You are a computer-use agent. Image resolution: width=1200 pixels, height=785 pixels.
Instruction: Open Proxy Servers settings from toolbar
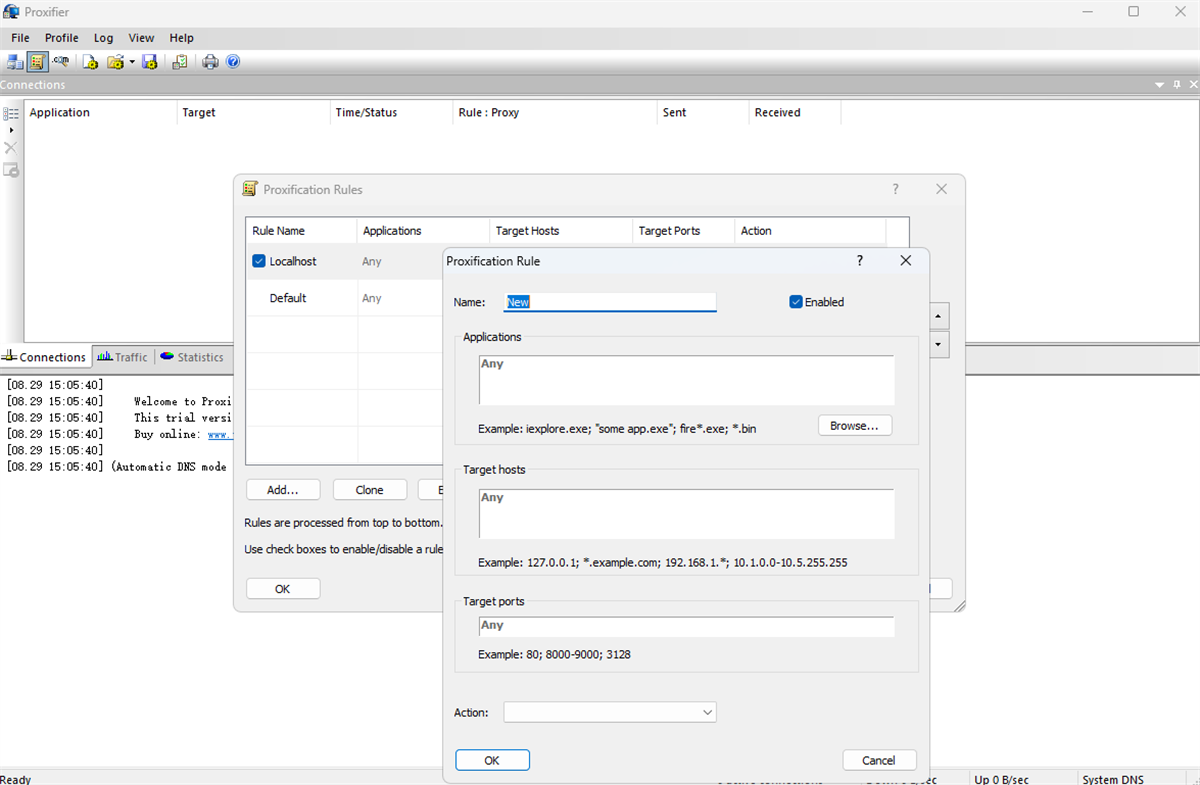point(14,62)
